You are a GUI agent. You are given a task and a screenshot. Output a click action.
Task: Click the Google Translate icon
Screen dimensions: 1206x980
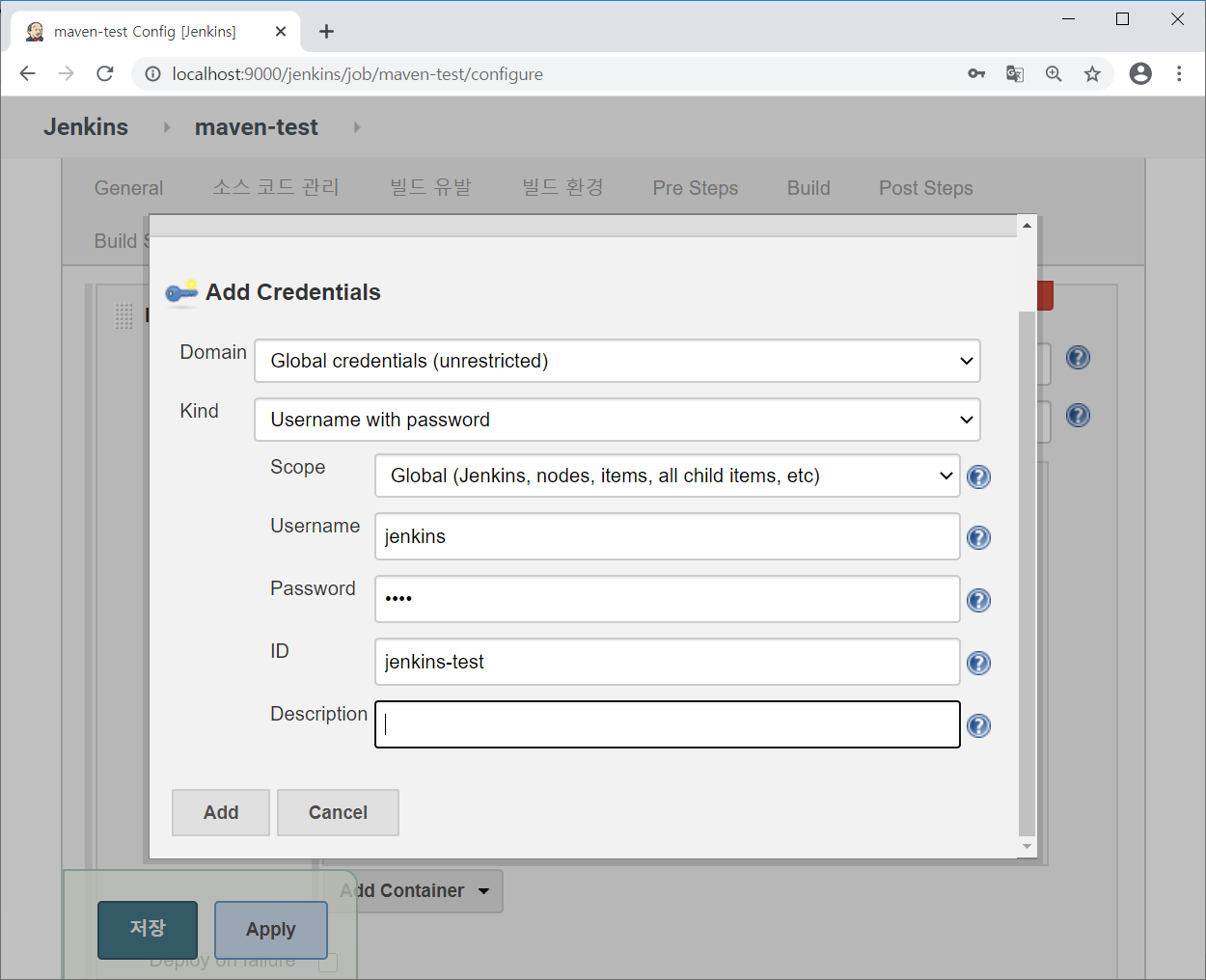tap(1015, 73)
